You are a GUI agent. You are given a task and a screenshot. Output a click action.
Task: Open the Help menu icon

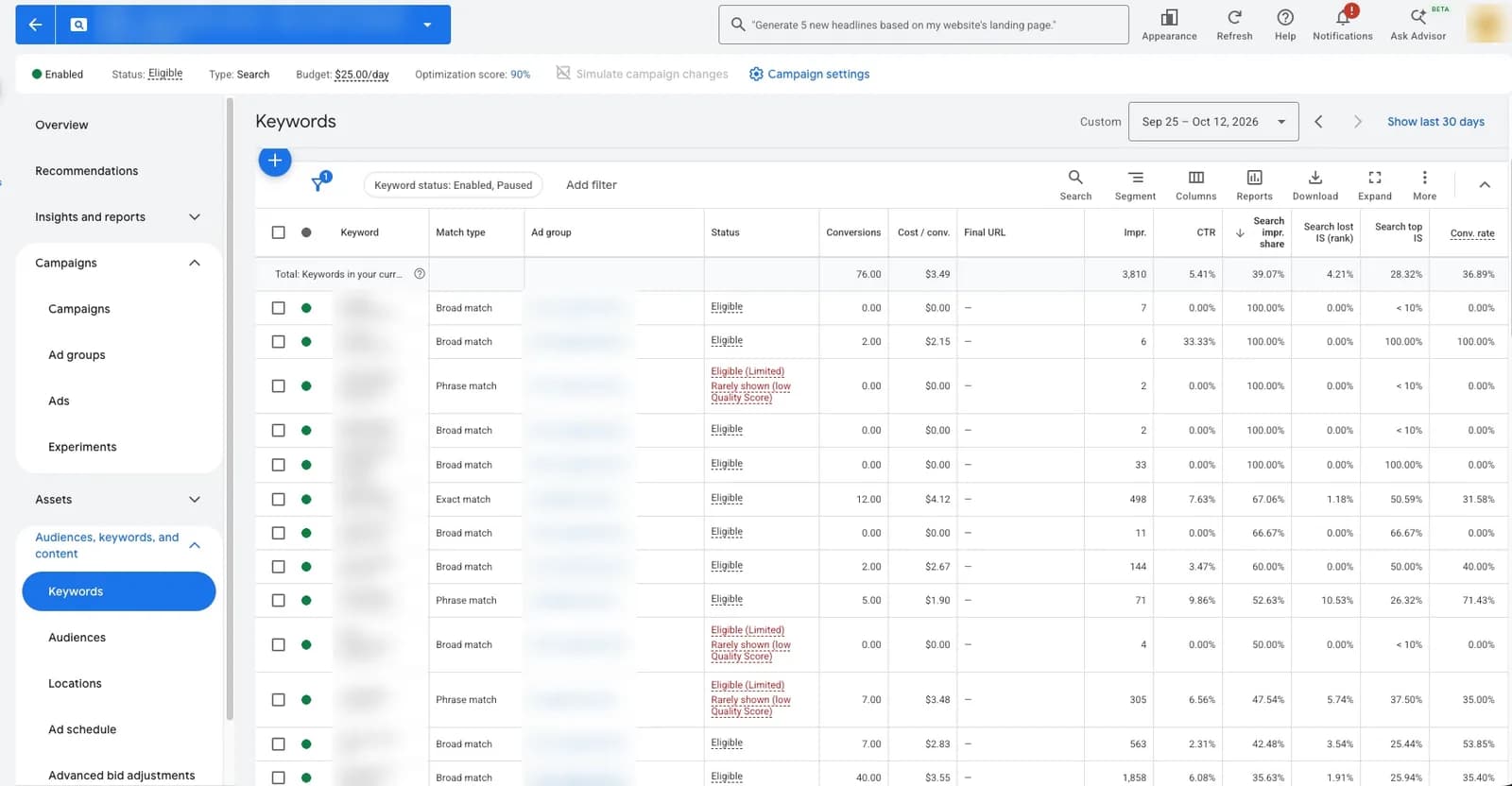click(x=1285, y=25)
